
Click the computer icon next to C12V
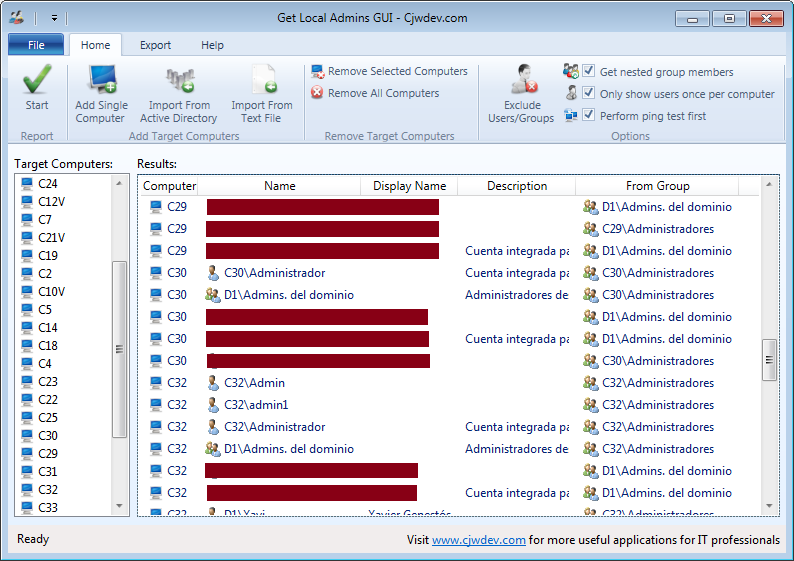(x=27, y=202)
